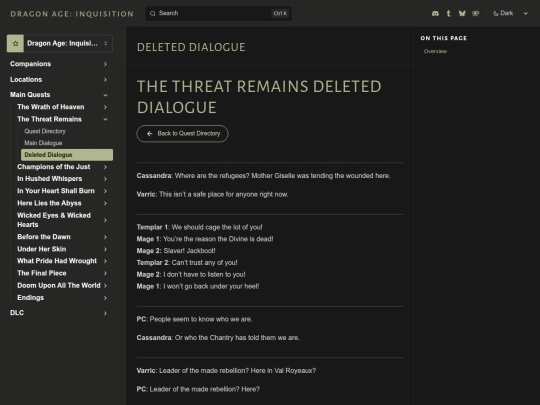The image size is (540, 405).
Task: Open the Discord link icon
Action: (x=435, y=13)
